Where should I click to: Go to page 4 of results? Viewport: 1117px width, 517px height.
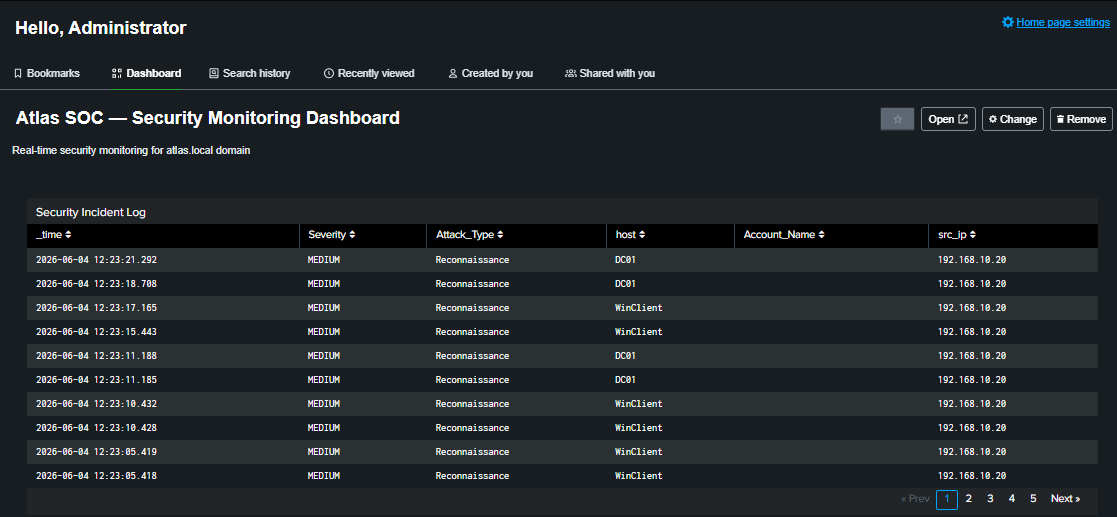[1012, 498]
